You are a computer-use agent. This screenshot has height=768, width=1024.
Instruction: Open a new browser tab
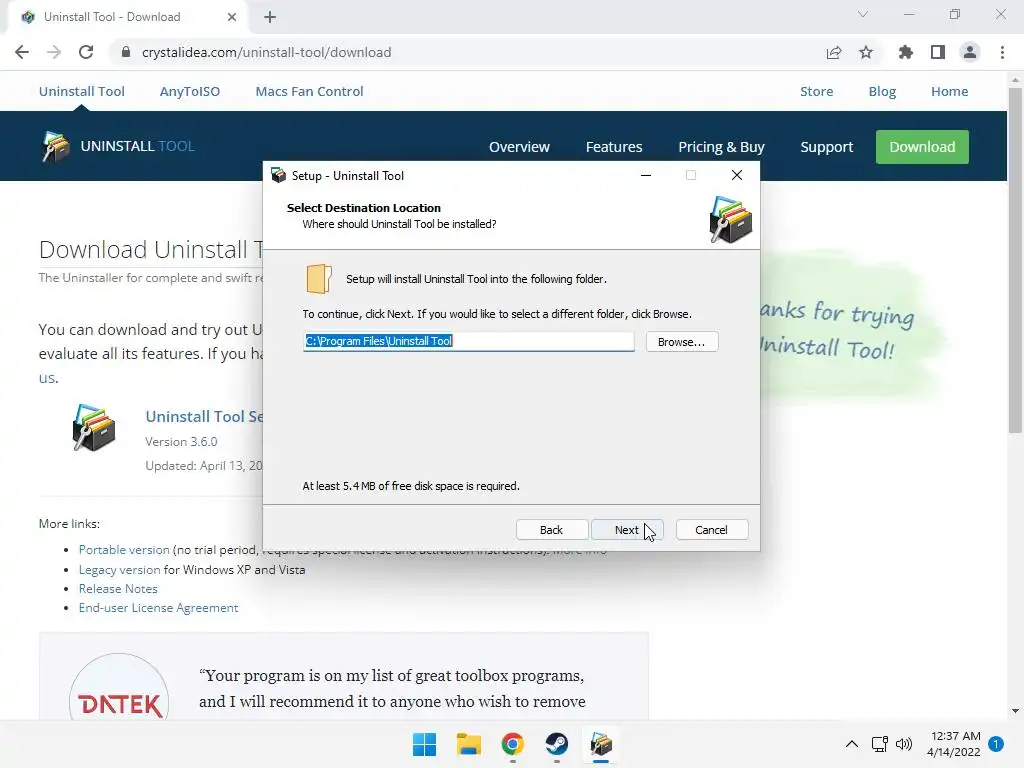[270, 17]
